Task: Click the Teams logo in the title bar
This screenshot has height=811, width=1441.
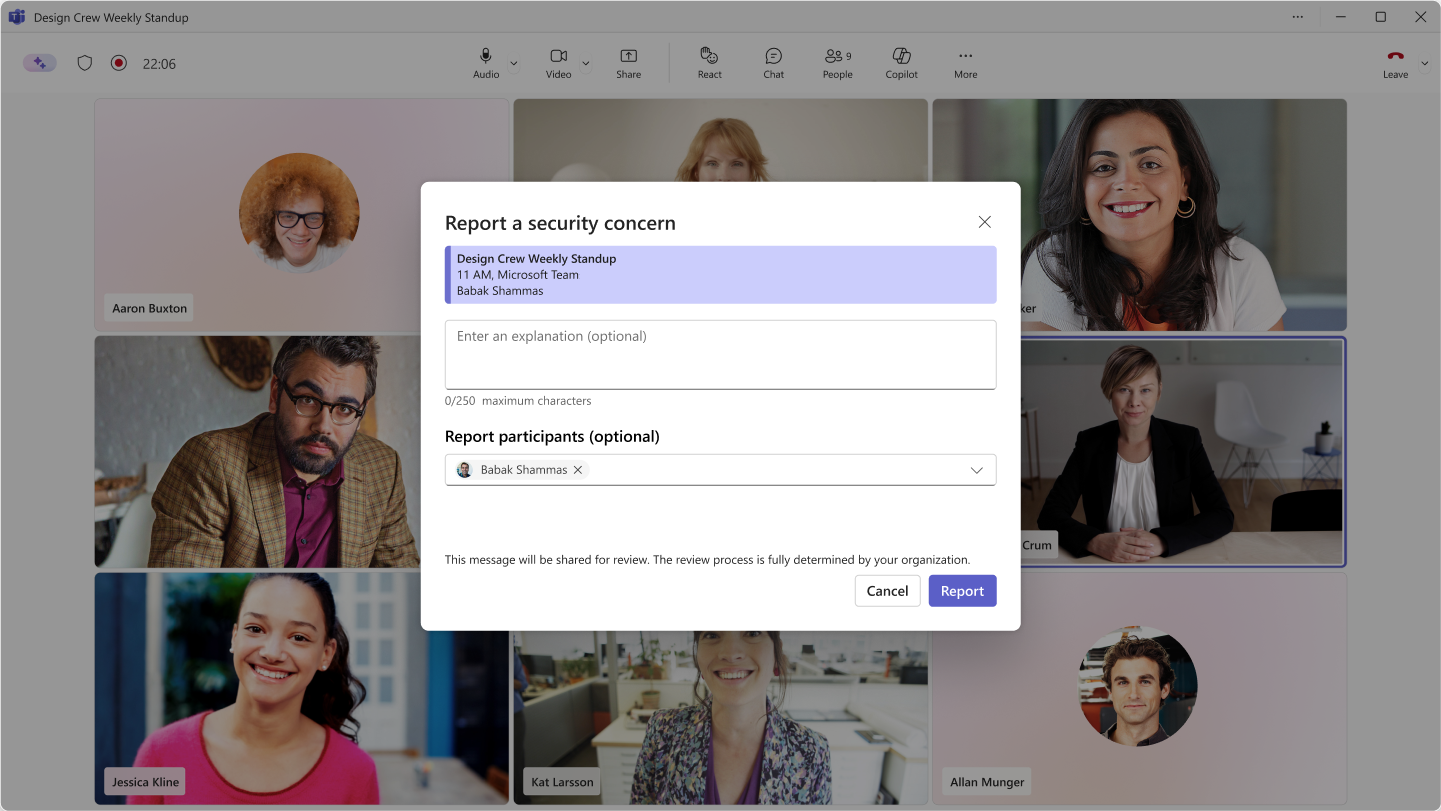Action: click(17, 17)
